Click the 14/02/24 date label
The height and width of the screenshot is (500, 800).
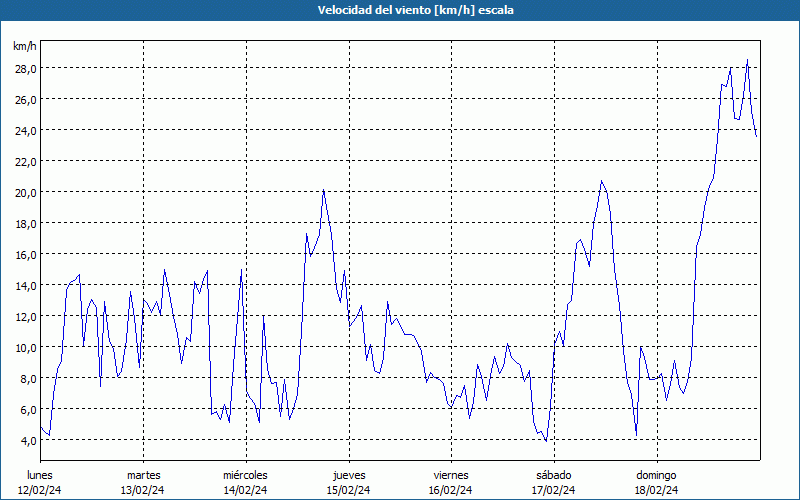pyautogui.click(x=245, y=490)
